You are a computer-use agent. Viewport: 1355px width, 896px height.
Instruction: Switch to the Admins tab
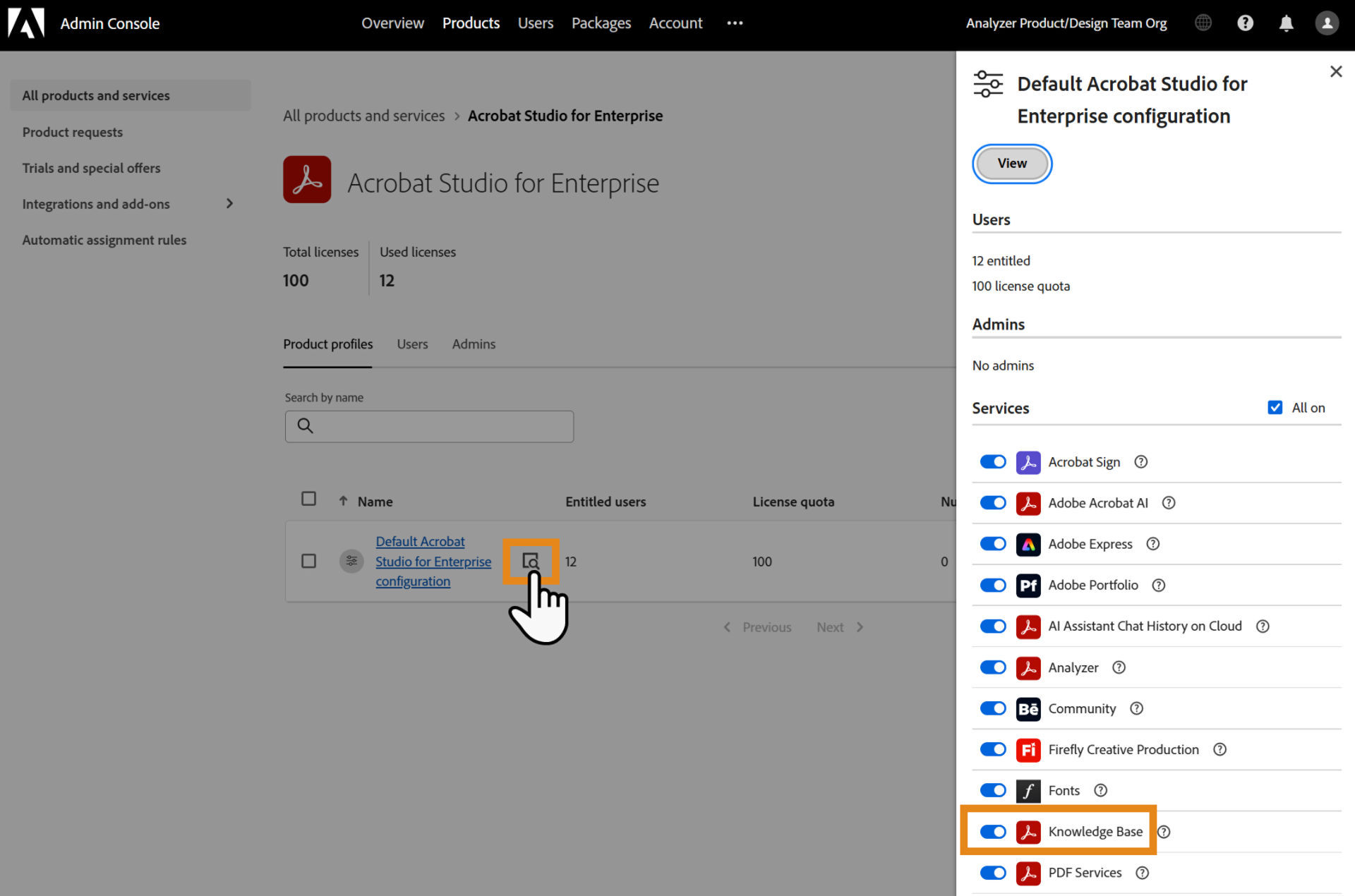tap(474, 344)
